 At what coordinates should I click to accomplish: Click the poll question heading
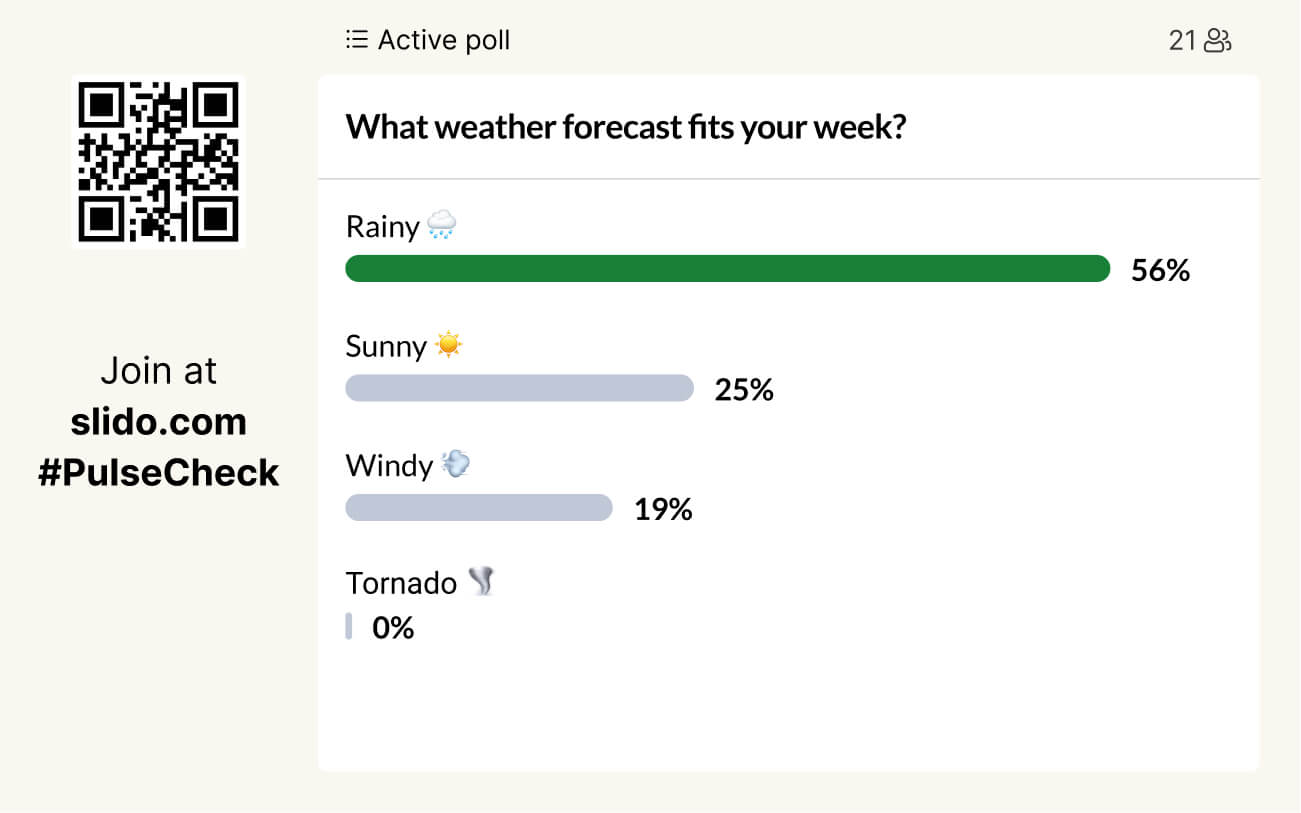[x=626, y=128]
